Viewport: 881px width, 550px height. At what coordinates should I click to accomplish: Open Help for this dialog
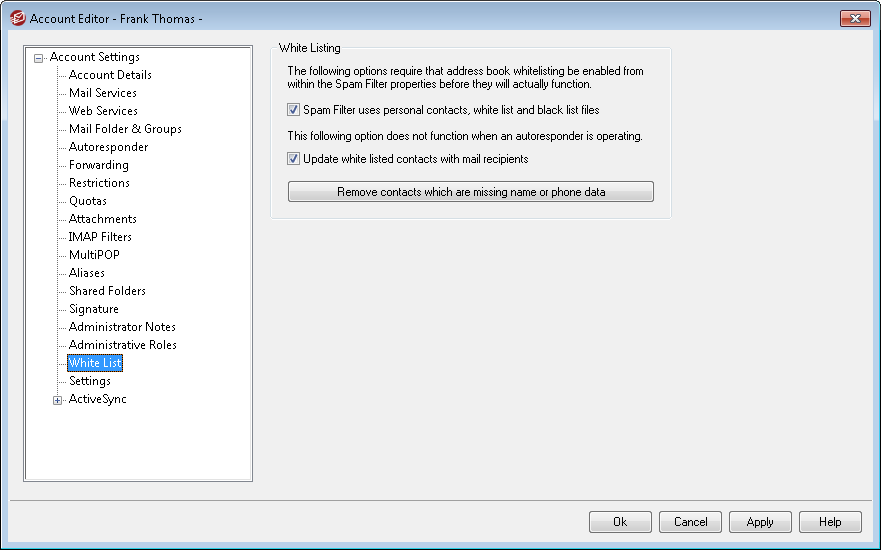coord(830,521)
